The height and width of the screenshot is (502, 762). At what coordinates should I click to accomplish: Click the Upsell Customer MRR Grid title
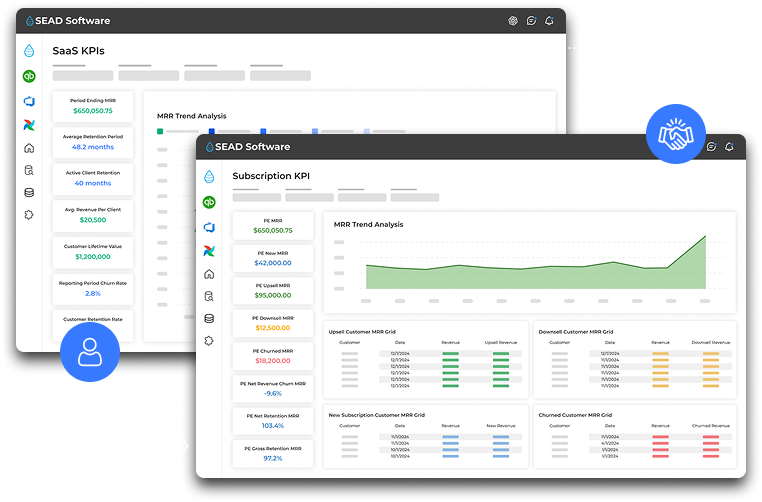[362, 332]
